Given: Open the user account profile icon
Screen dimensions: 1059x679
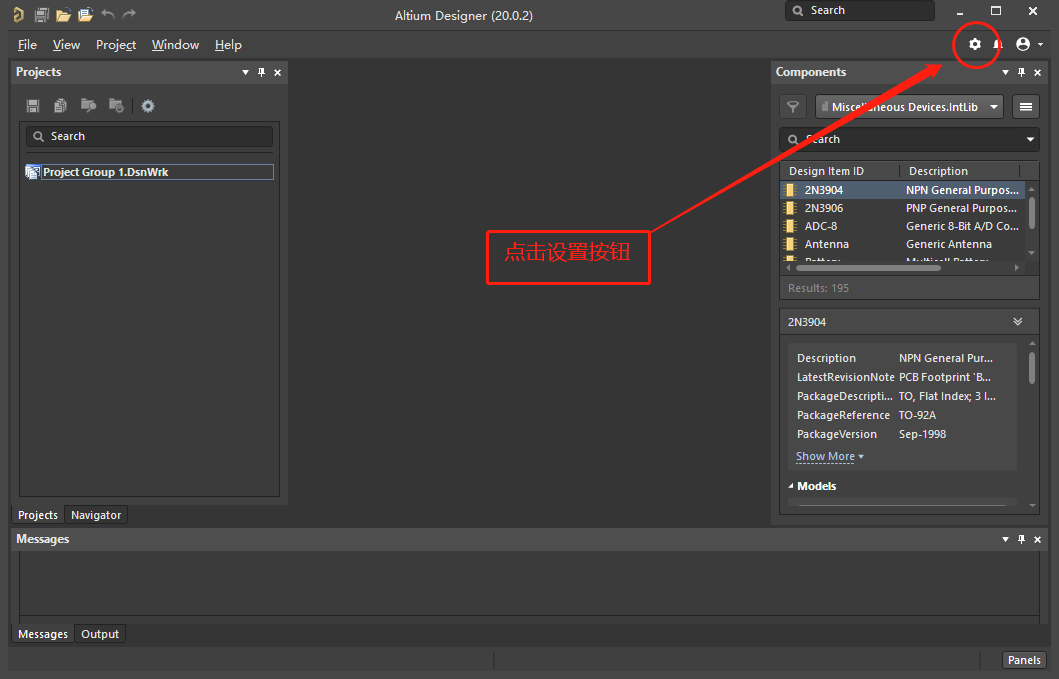Looking at the screenshot, I should pos(1023,45).
